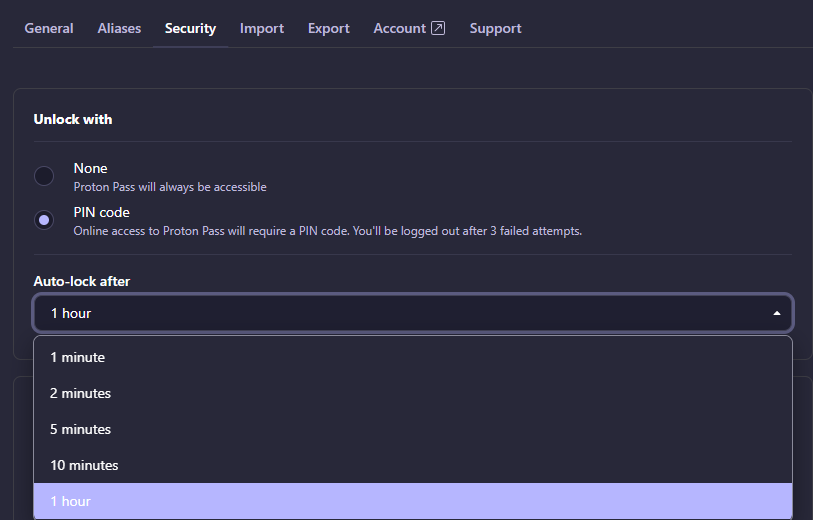This screenshot has width=813, height=520.
Task: Choose 1 minute auto-lock option
Action: [78, 357]
